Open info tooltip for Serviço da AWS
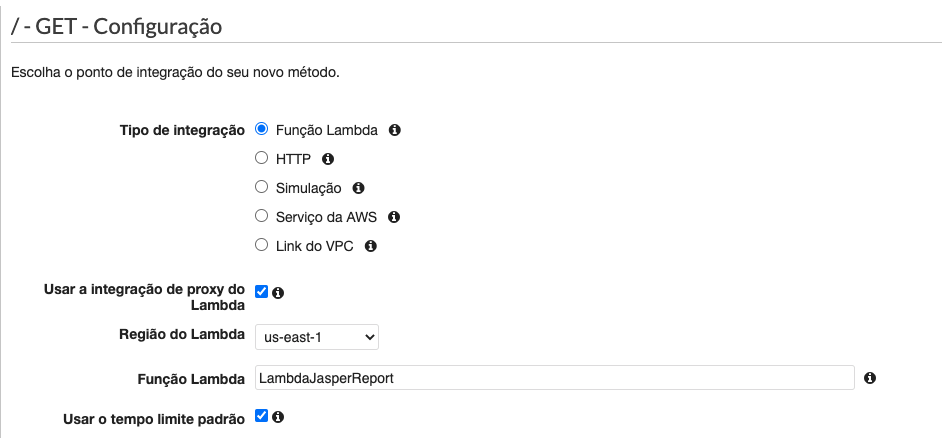 (394, 217)
